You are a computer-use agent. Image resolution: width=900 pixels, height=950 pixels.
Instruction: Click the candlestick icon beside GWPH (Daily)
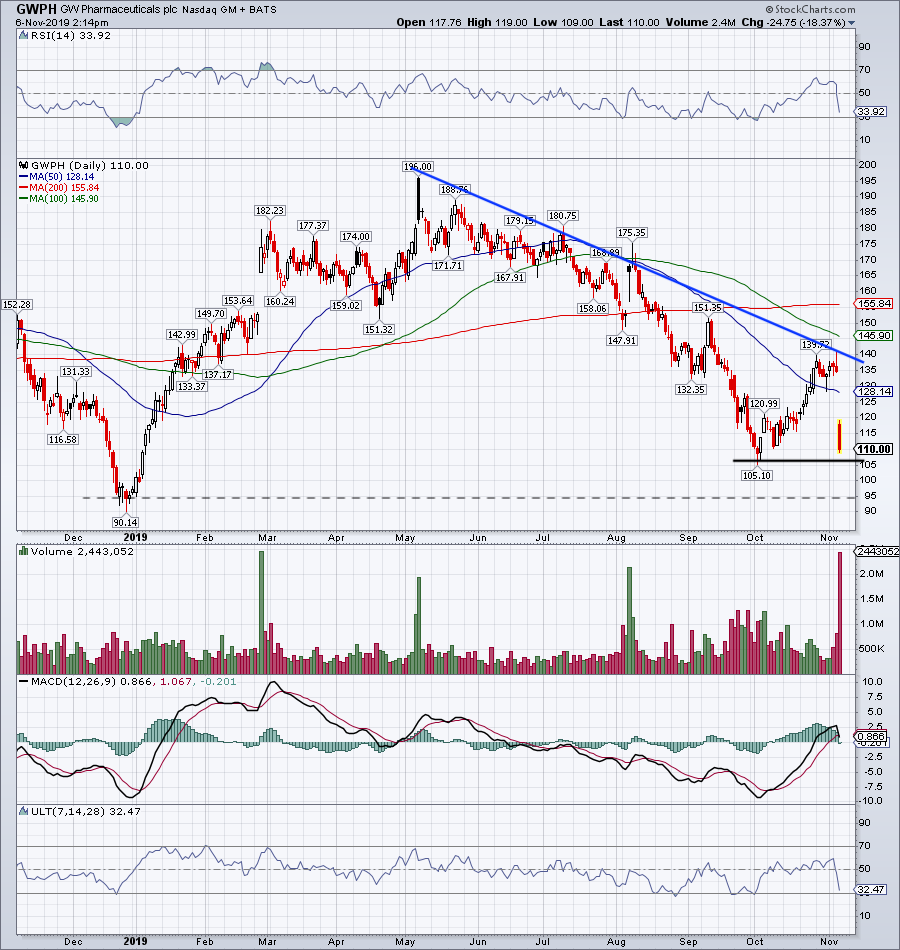(24, 165)
